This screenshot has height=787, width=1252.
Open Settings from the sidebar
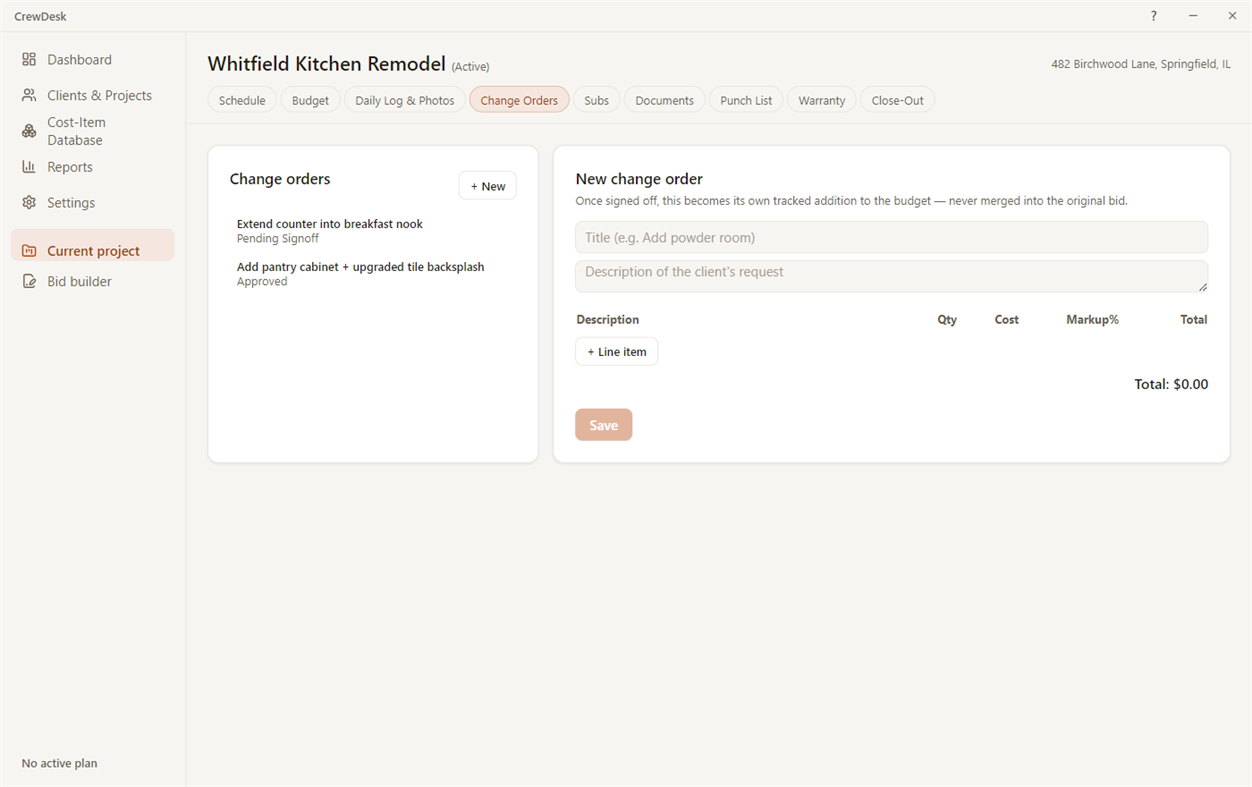pos(93,202)
